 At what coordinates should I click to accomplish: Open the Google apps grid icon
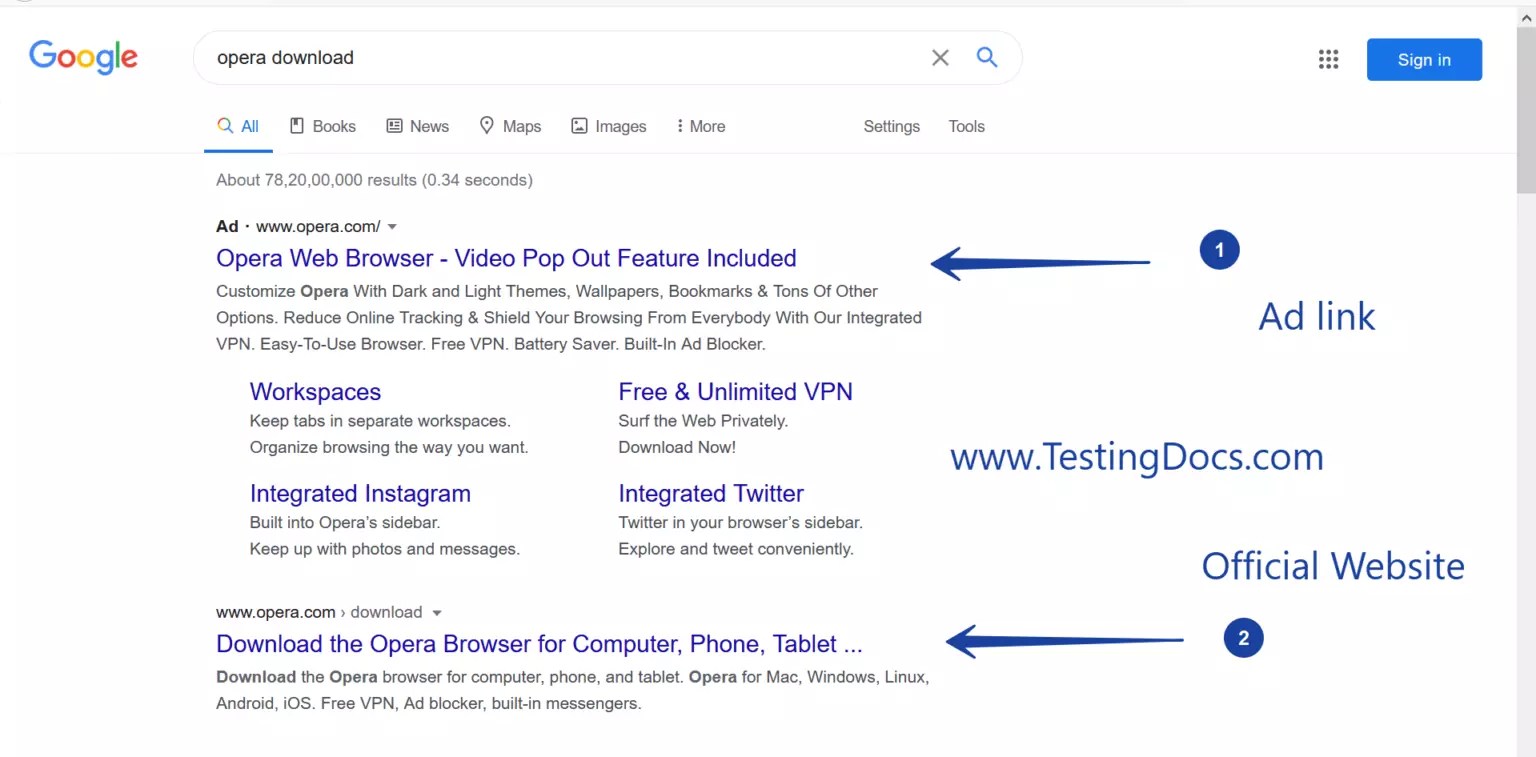(1328, 59)
